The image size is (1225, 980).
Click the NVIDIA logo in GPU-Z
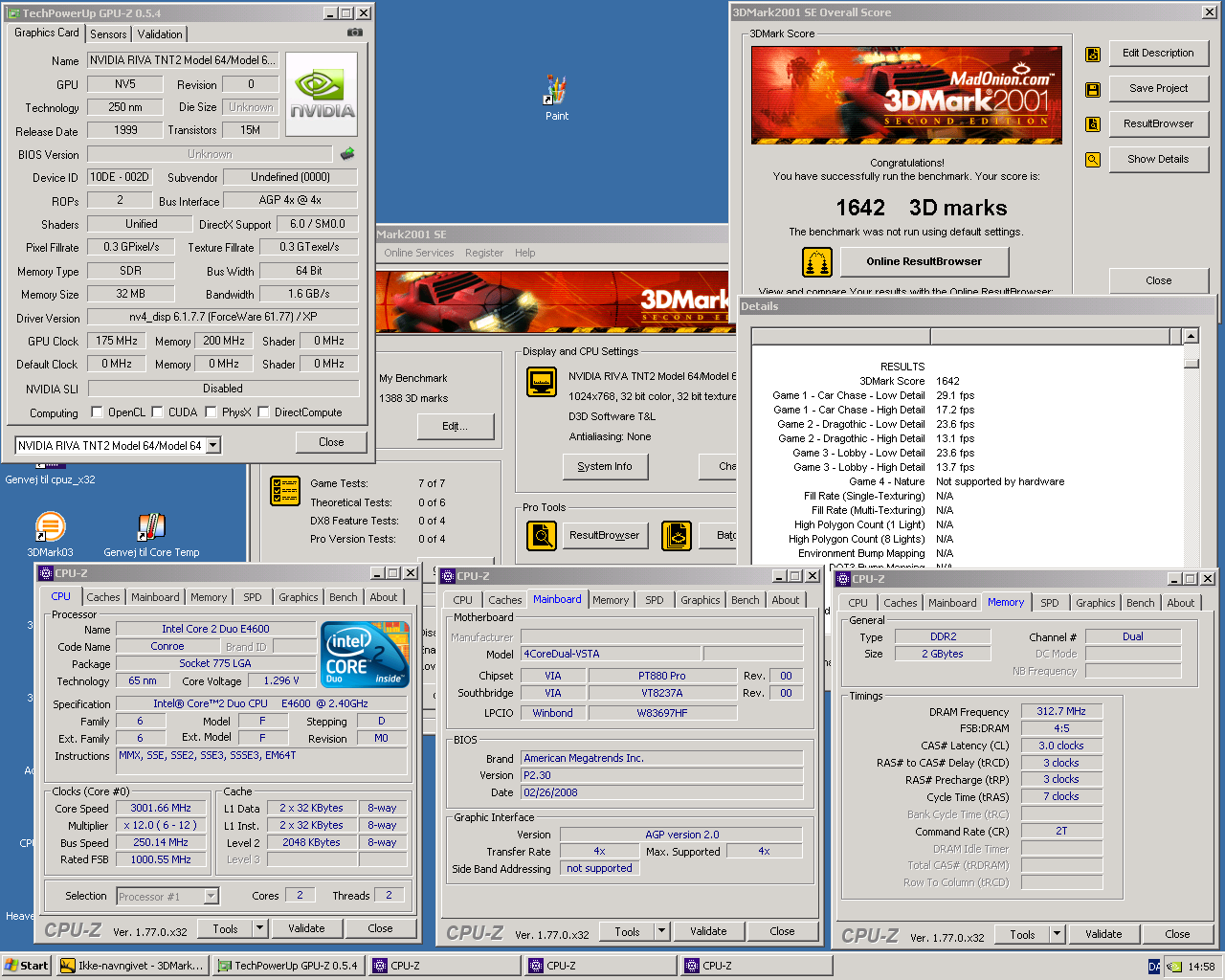point(322,94)
